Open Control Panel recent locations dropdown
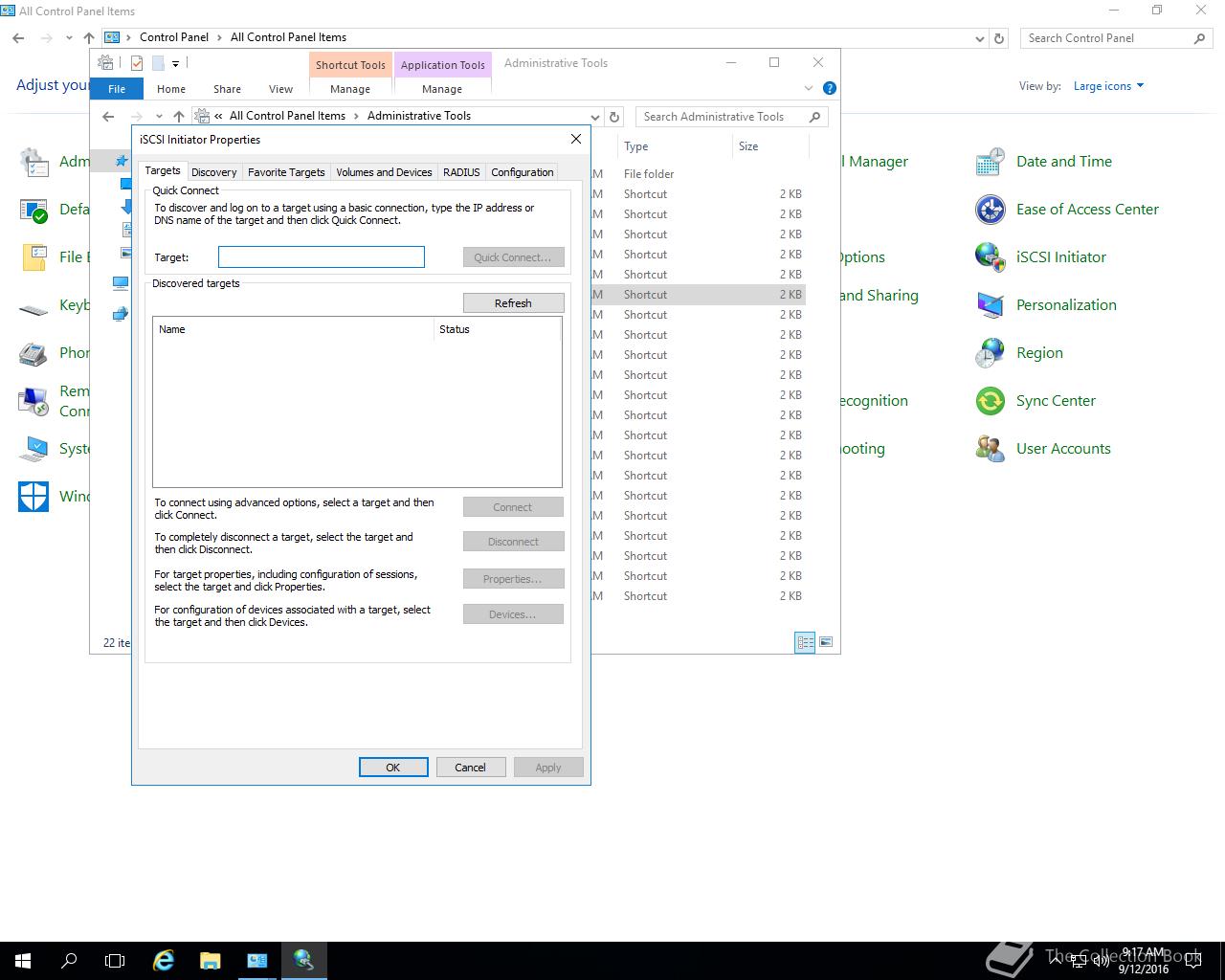Viewport: 1225px width, 980px height. point(69,38)
